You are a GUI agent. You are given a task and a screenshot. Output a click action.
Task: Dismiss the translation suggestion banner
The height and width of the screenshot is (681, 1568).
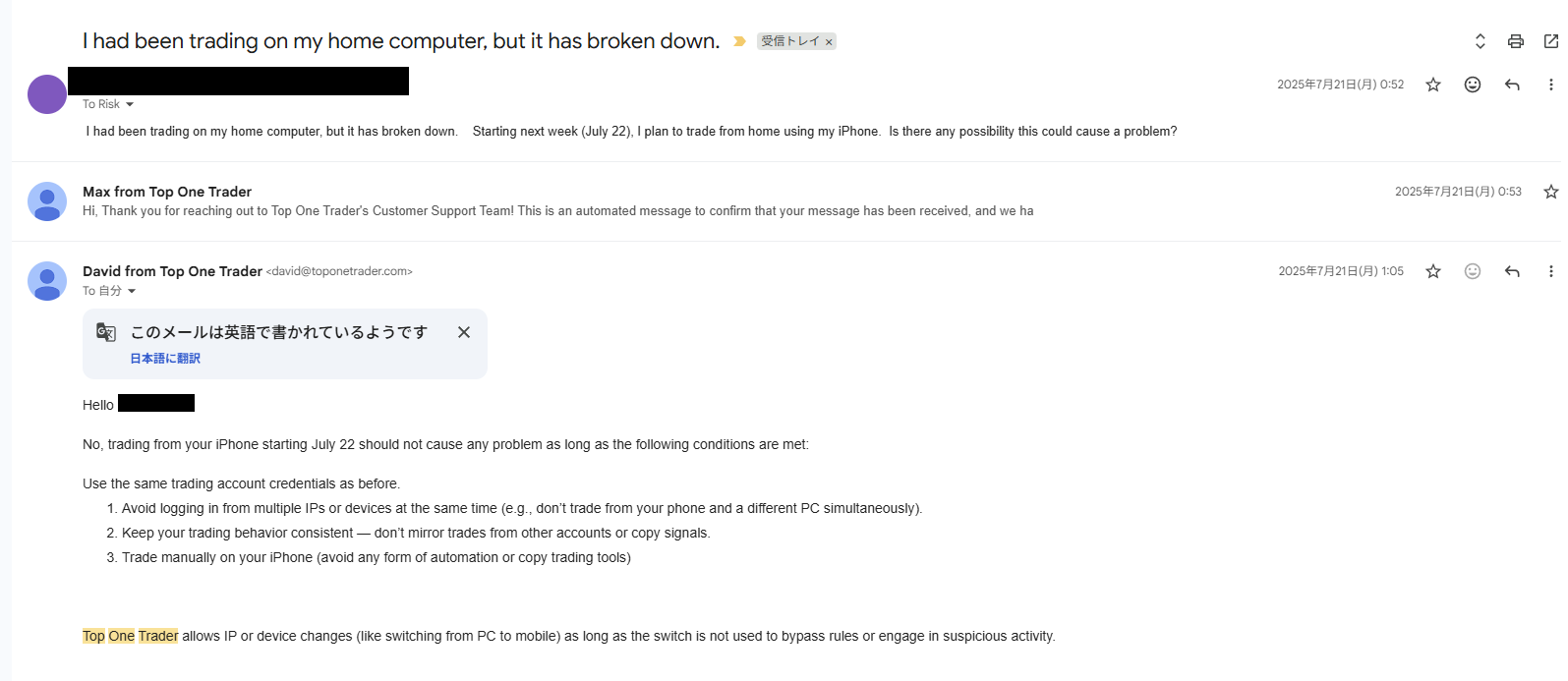(x=464, y=332)
